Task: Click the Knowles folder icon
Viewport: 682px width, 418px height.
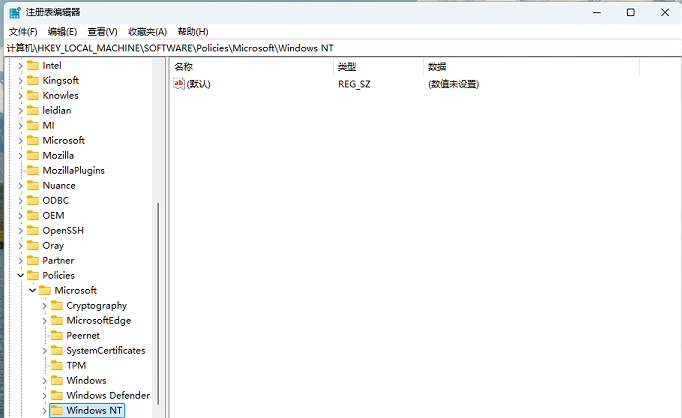Action: tap(33, 95)
